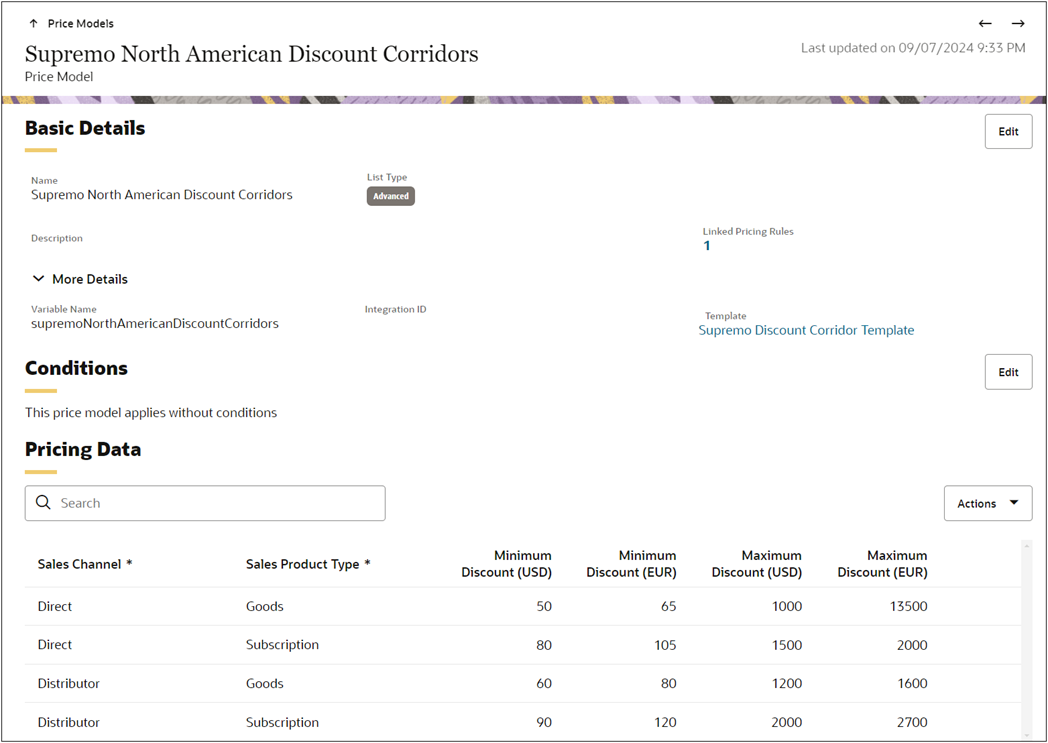Navigate back using the left arrow icon
The image size is (1048, 743).
tap(985, 23)
